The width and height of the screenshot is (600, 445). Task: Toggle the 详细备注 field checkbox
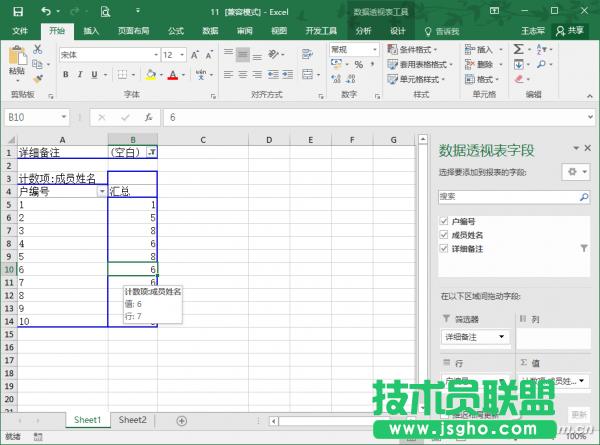coord(444,248)
